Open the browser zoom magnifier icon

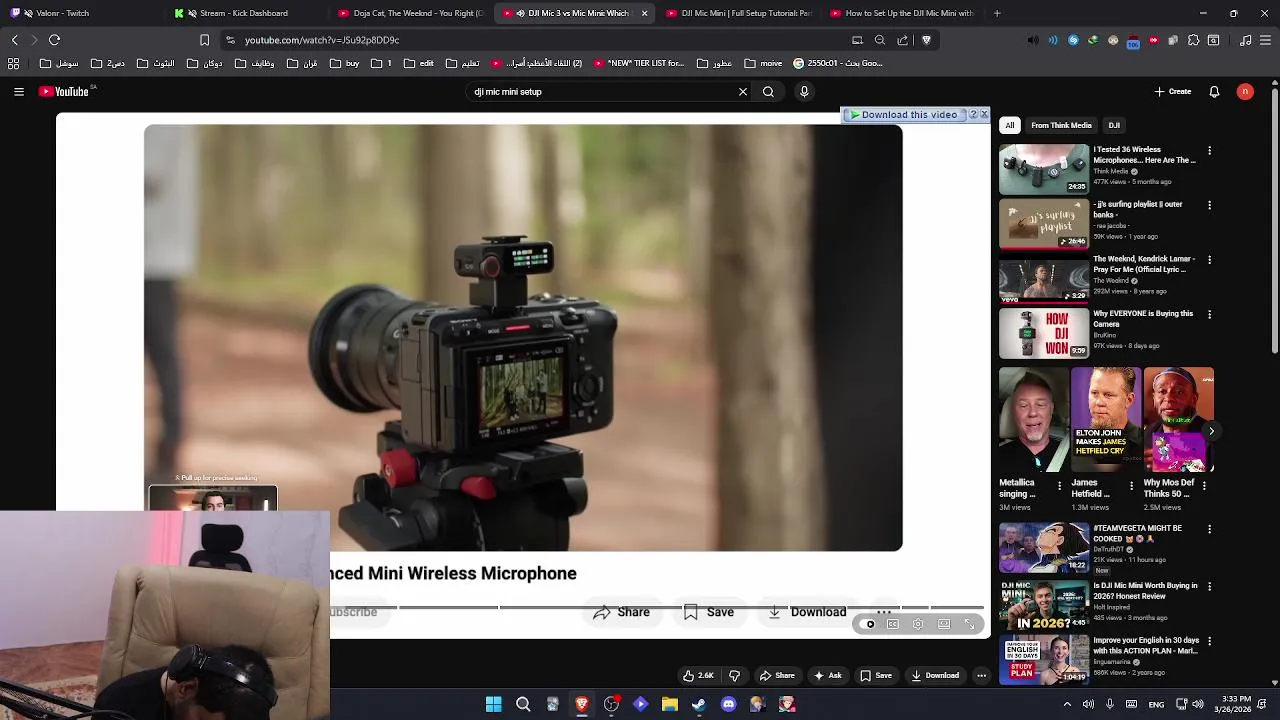coord(880,40)
